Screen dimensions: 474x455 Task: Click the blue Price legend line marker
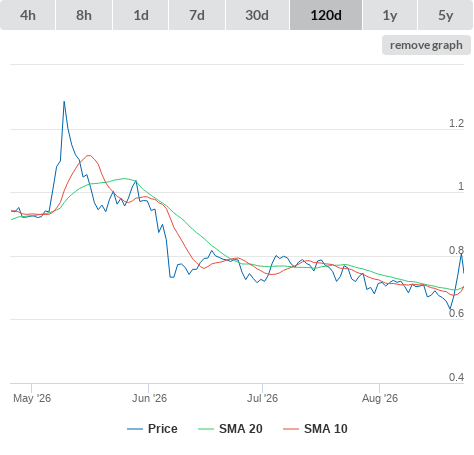(135, 429)
